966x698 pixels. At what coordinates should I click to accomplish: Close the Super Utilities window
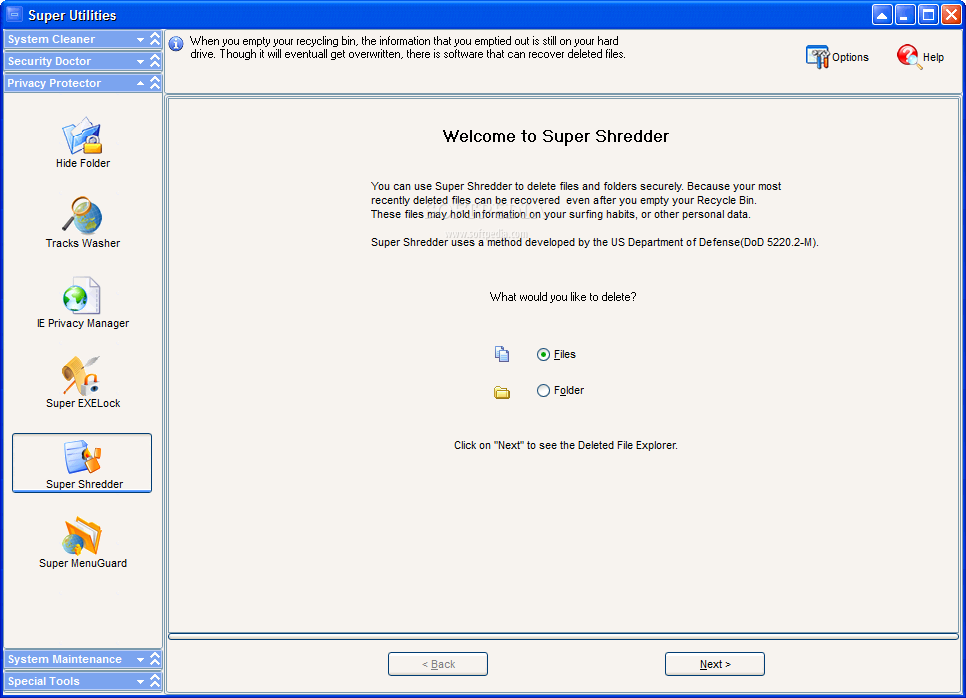(951, 15)
